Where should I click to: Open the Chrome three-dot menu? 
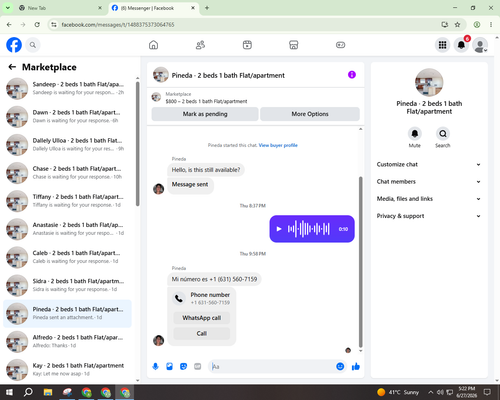[x=491, y=25]
